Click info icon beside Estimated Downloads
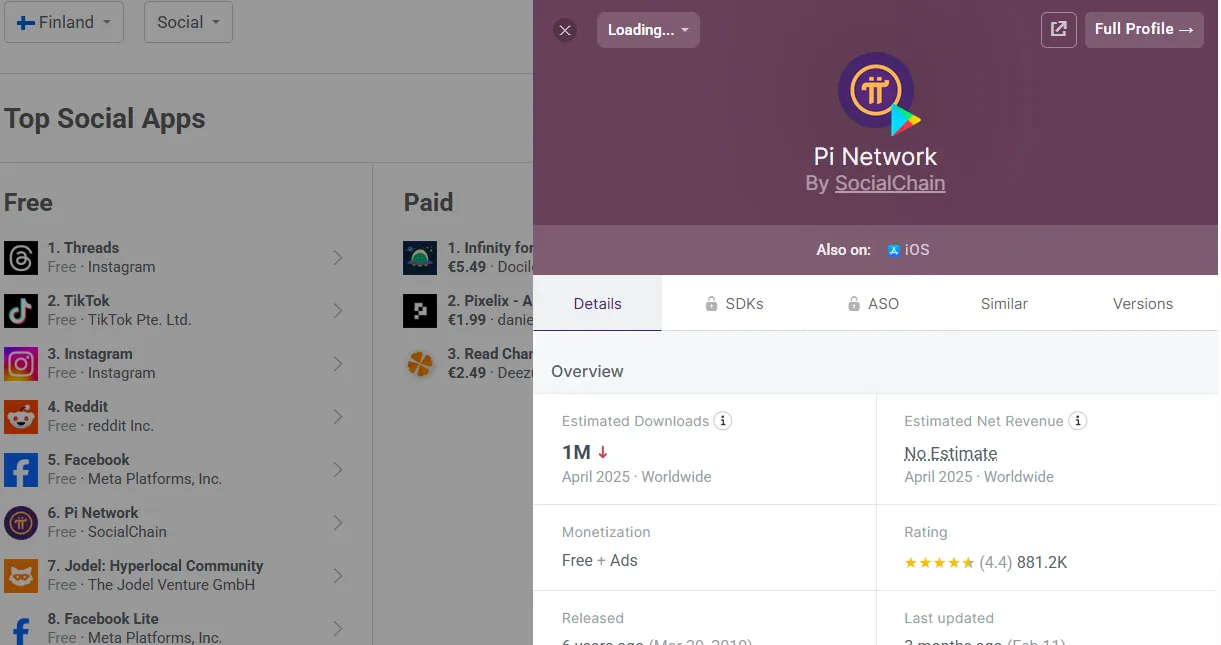1221x645 pixels. pyautogui.click(x=723, y=421)
